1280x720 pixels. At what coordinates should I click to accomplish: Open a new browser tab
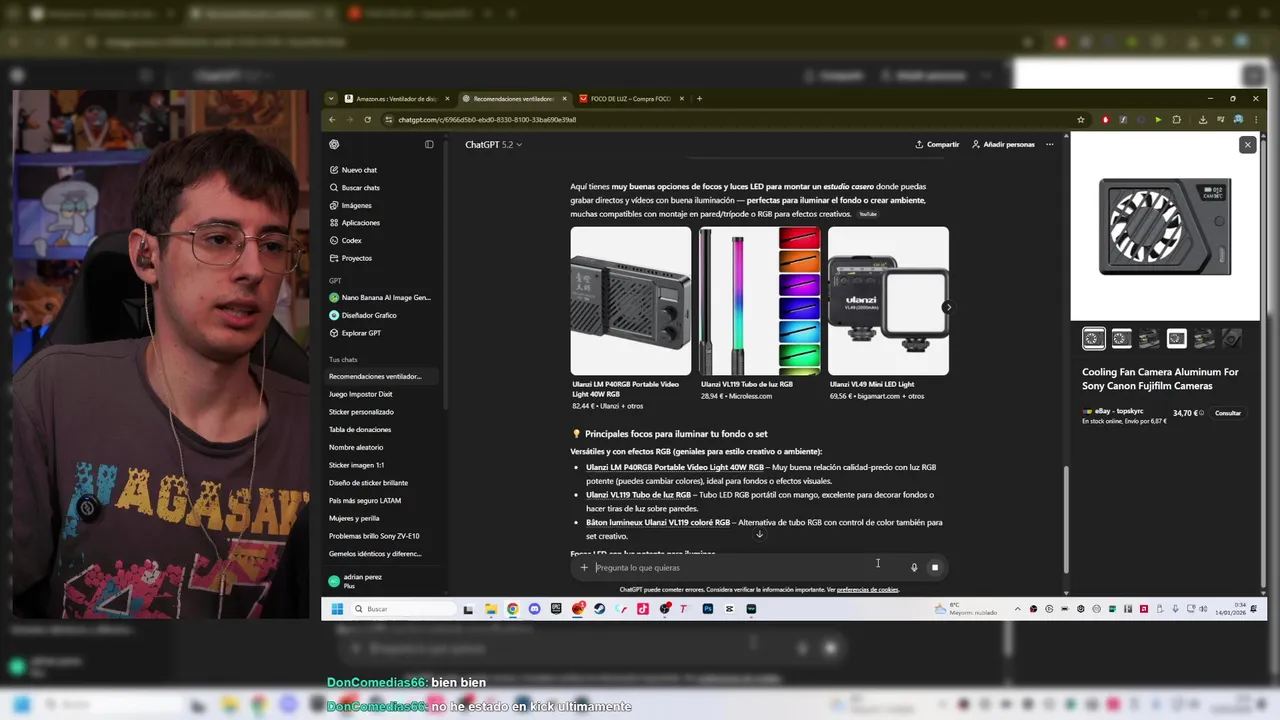click(699, 99)
